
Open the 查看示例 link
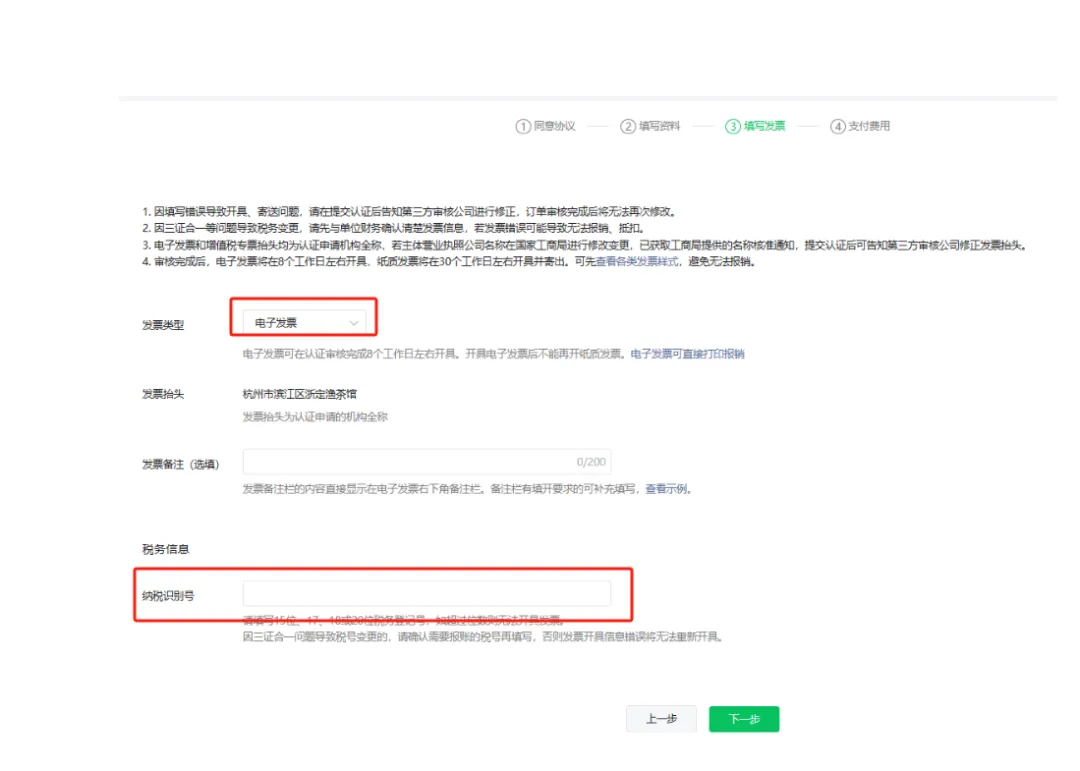click(667, 489)
